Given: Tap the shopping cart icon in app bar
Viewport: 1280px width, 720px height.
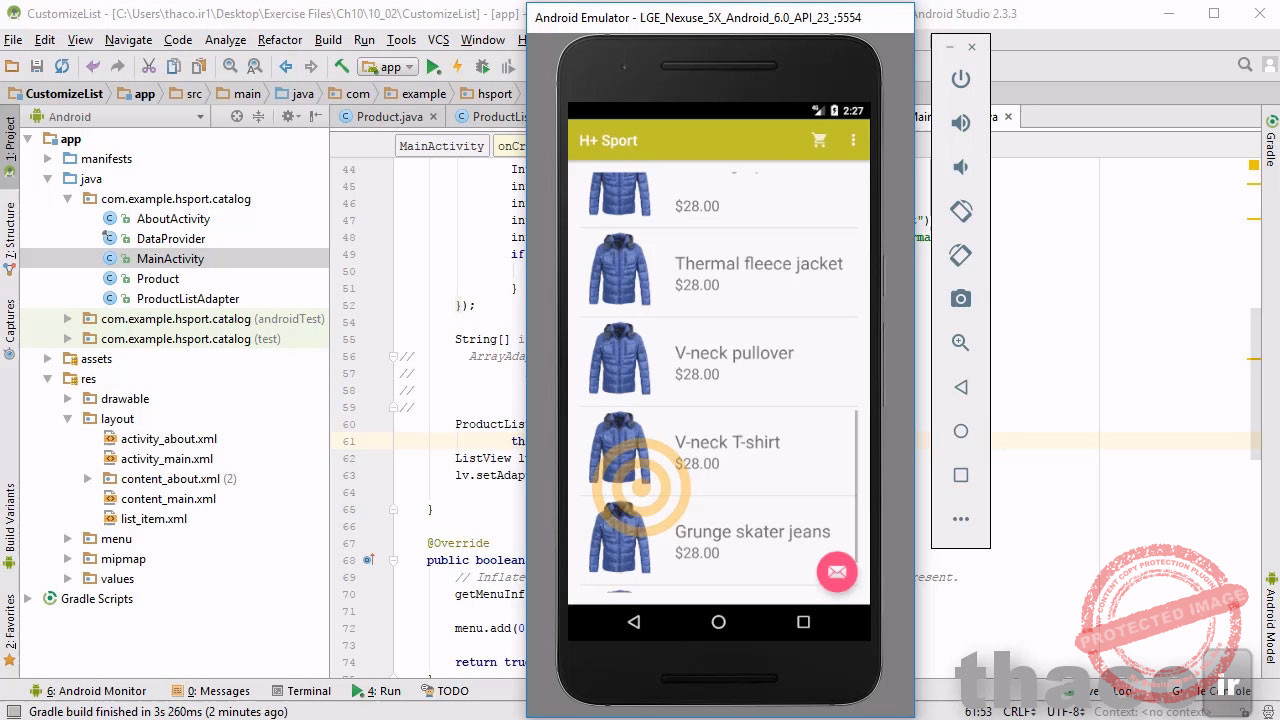Looking at the screenshot, I should 819,141.
